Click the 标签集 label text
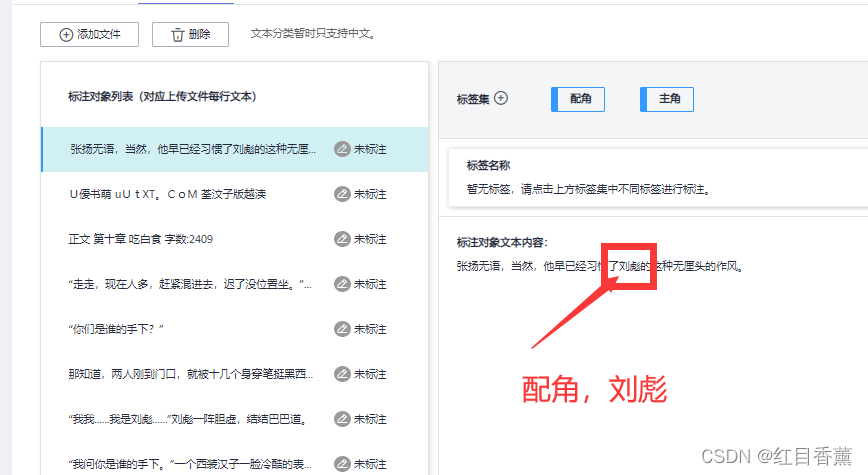The width and height of the screenshot is (868, 475). 473,99
